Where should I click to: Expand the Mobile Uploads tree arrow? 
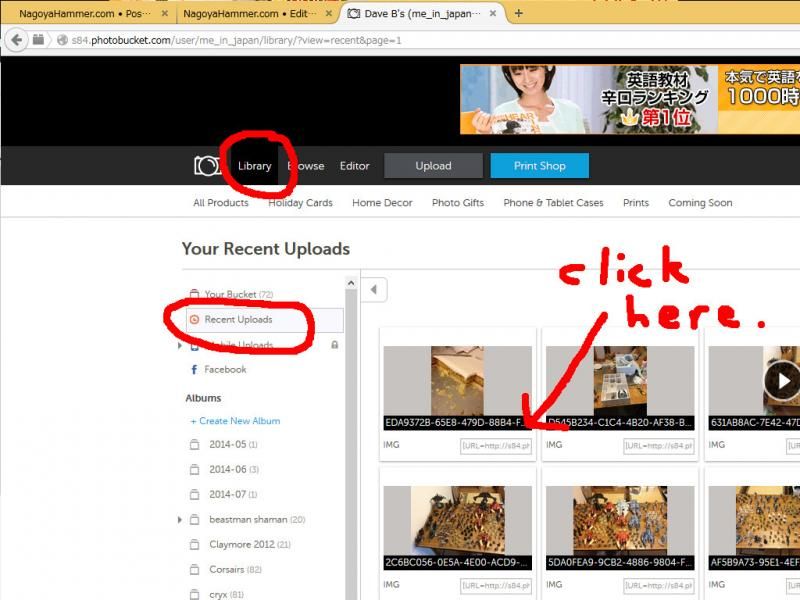click(180, 345)
